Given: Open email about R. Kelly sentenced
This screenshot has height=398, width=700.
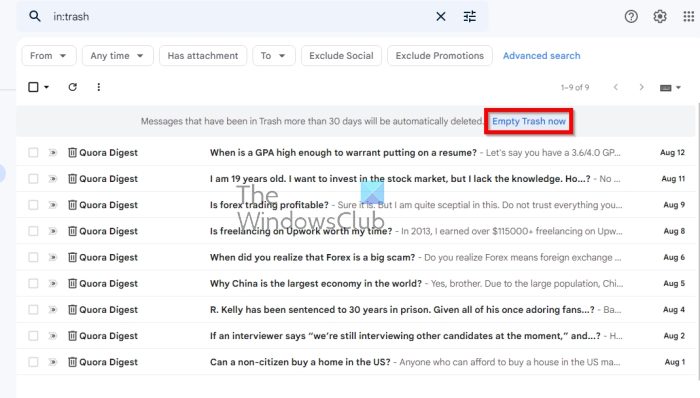Looking at the screenshot, I should click(x=356, y=310).
